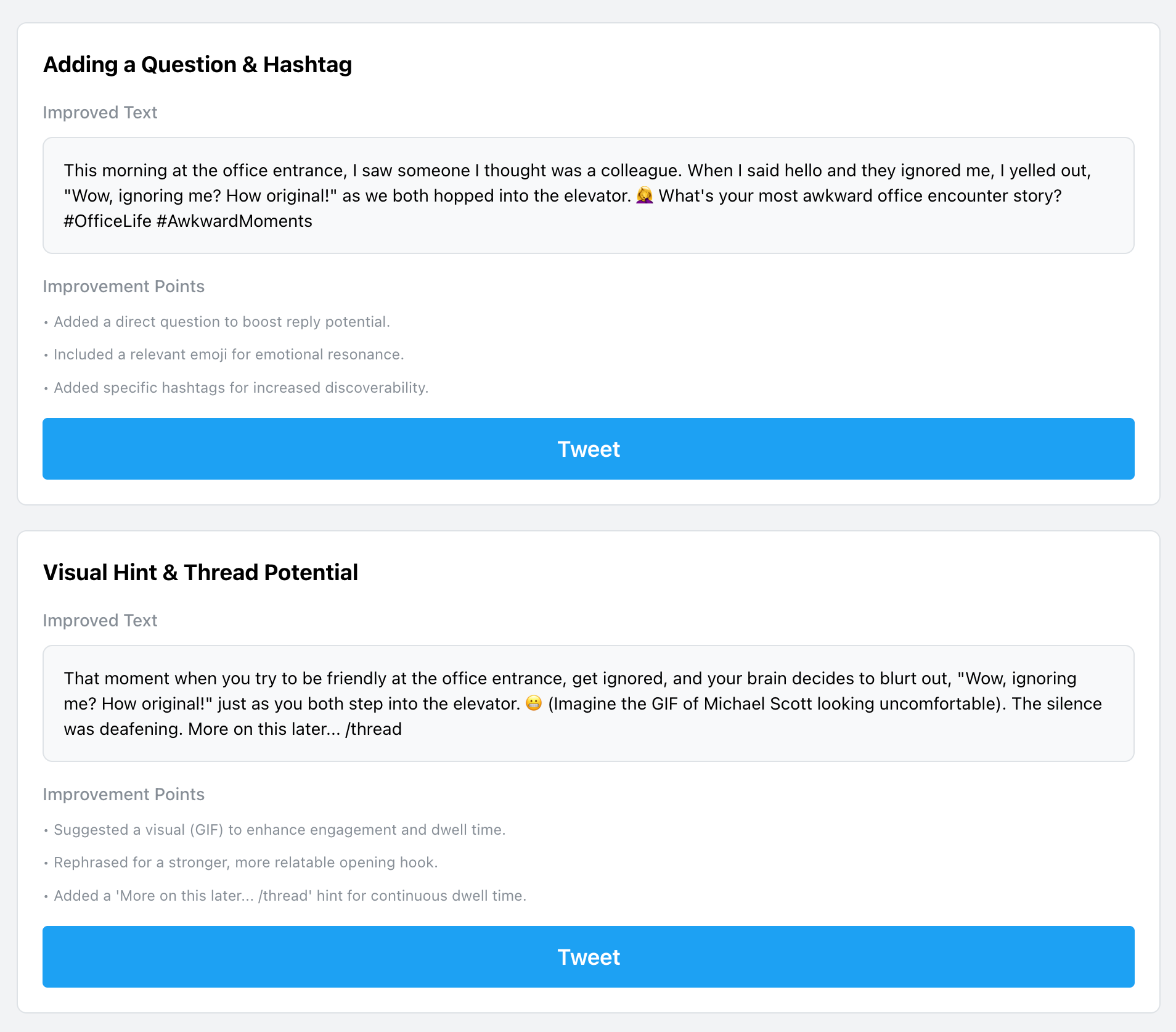The height and width of the screenshot is (1032, 1176).
Task: Click the first 'Improvement Points' label
Action: pyautogui.click(x=123, y=286)
